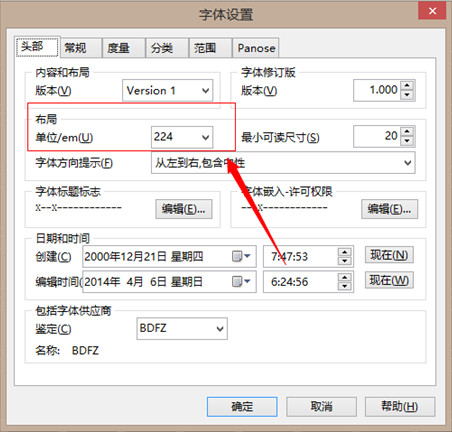Click the 名称: BDFZ text
The image size is (452, 432).
tap(67, 351)
